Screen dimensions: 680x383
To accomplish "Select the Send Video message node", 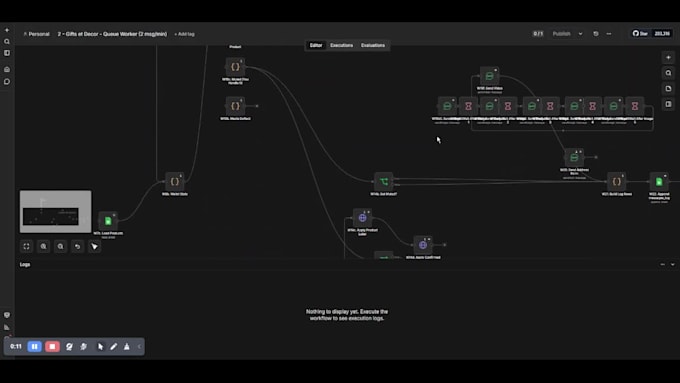I will click(489, 76).
